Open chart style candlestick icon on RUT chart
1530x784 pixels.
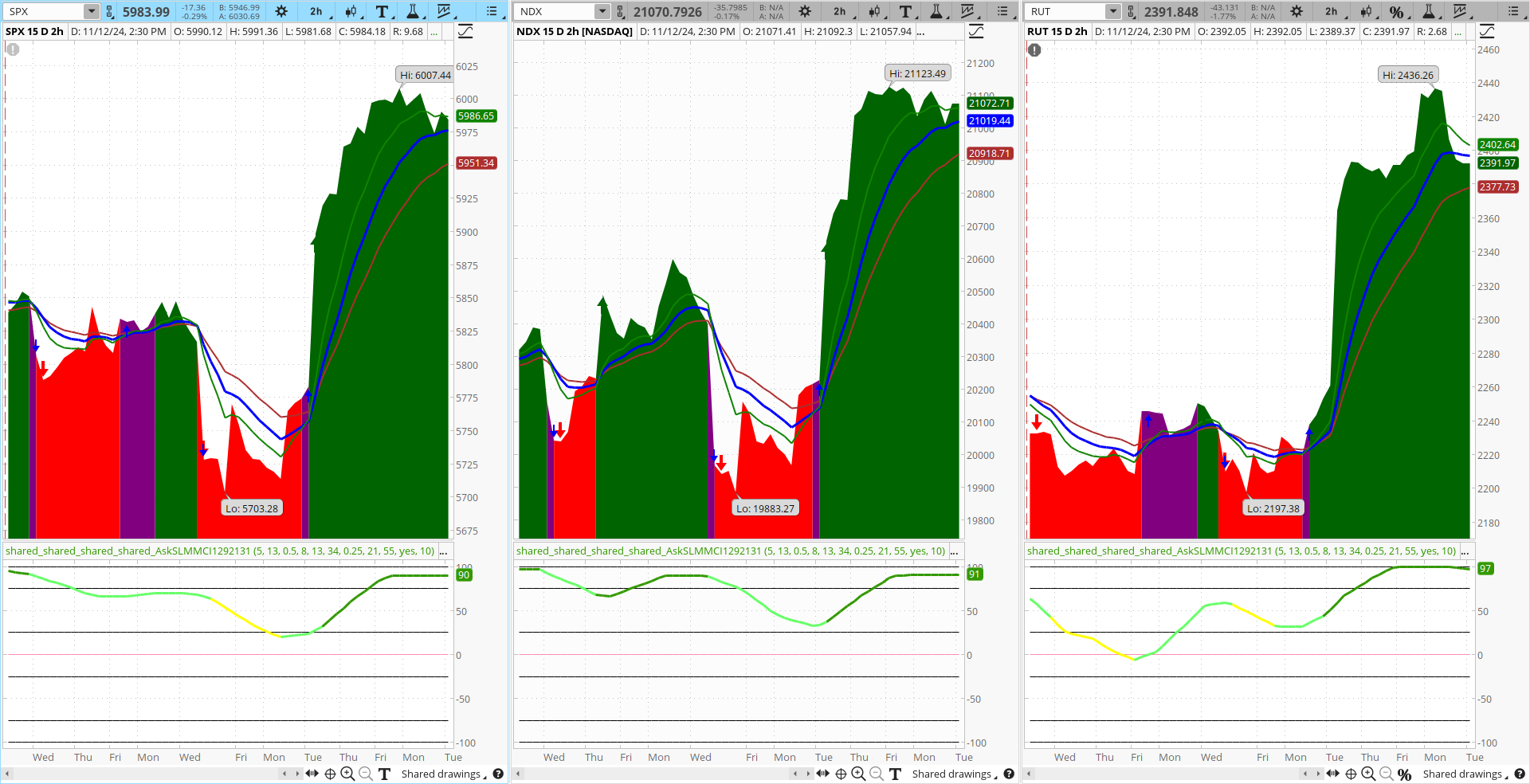(1366, 11)
